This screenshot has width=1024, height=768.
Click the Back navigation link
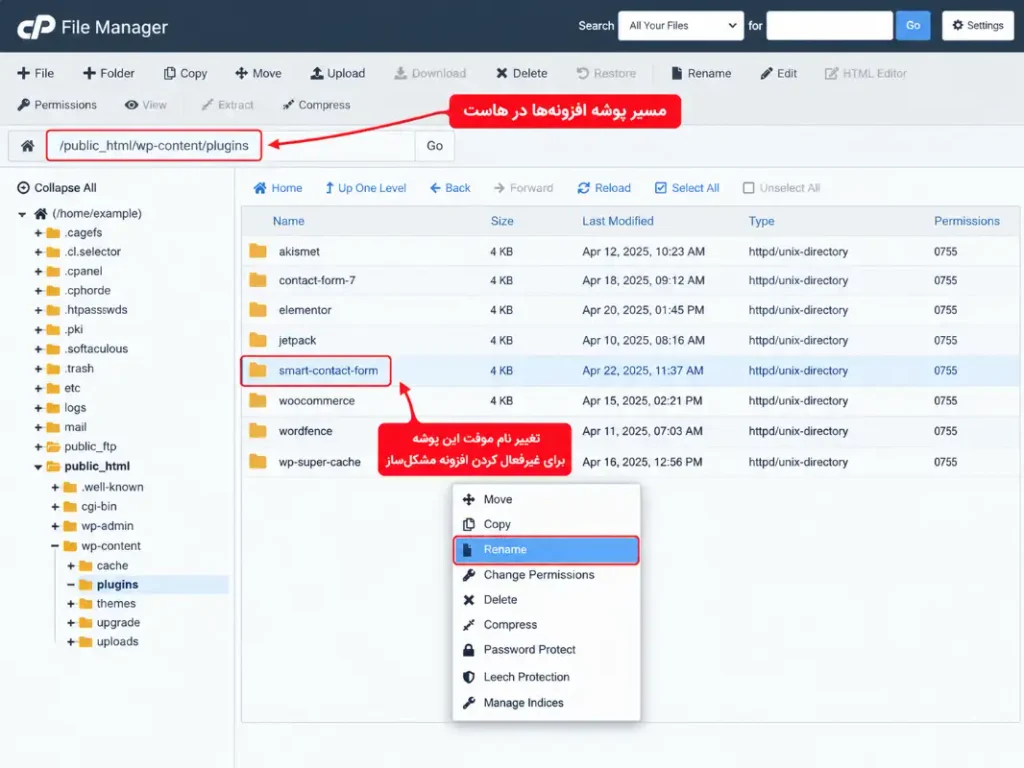point(450,188)
